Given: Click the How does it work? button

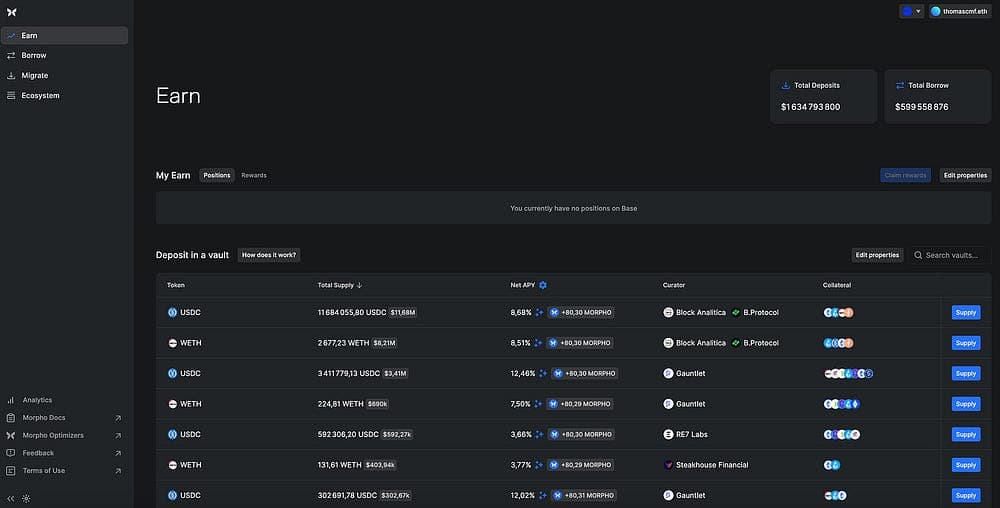Looking at the screenshot, I should pos(269,255).
